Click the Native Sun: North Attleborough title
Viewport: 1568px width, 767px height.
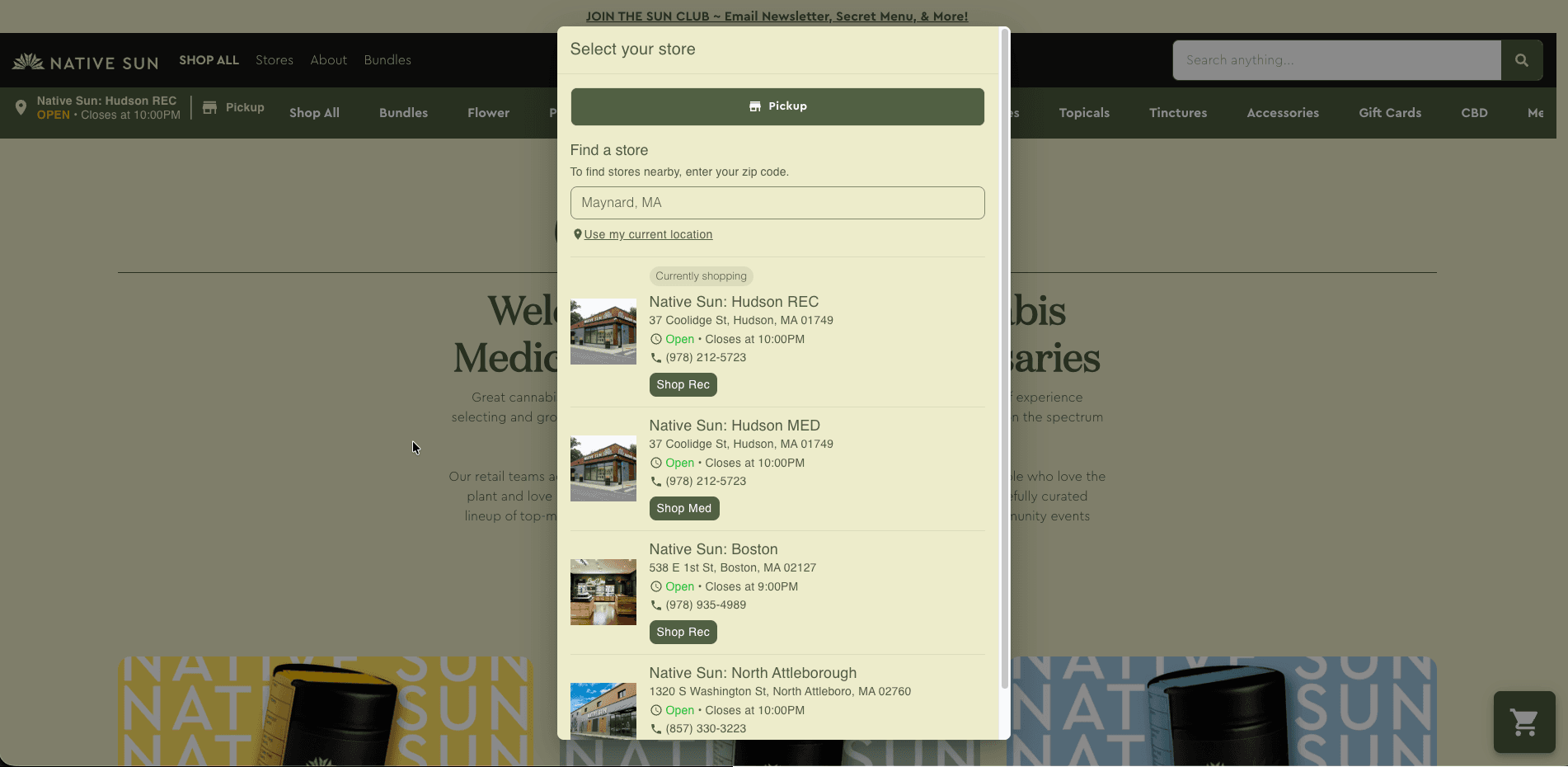point(753,673)
